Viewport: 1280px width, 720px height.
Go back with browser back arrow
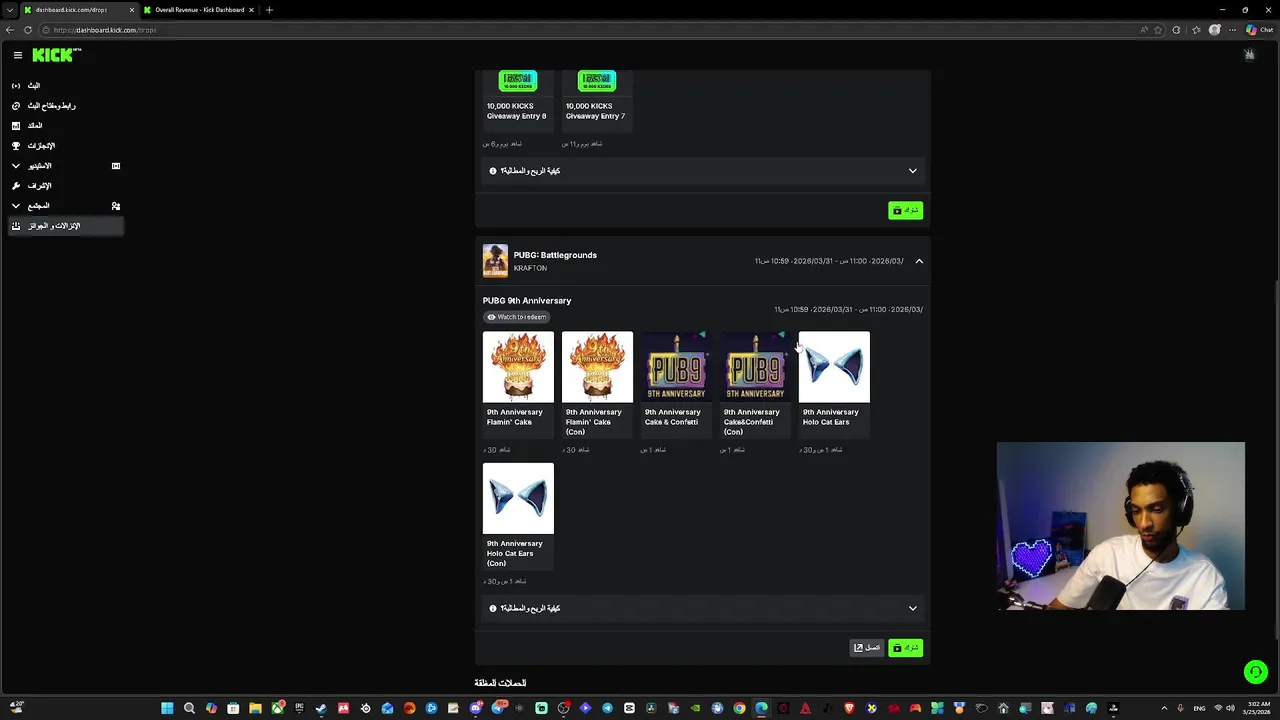[x=10, y=30]
